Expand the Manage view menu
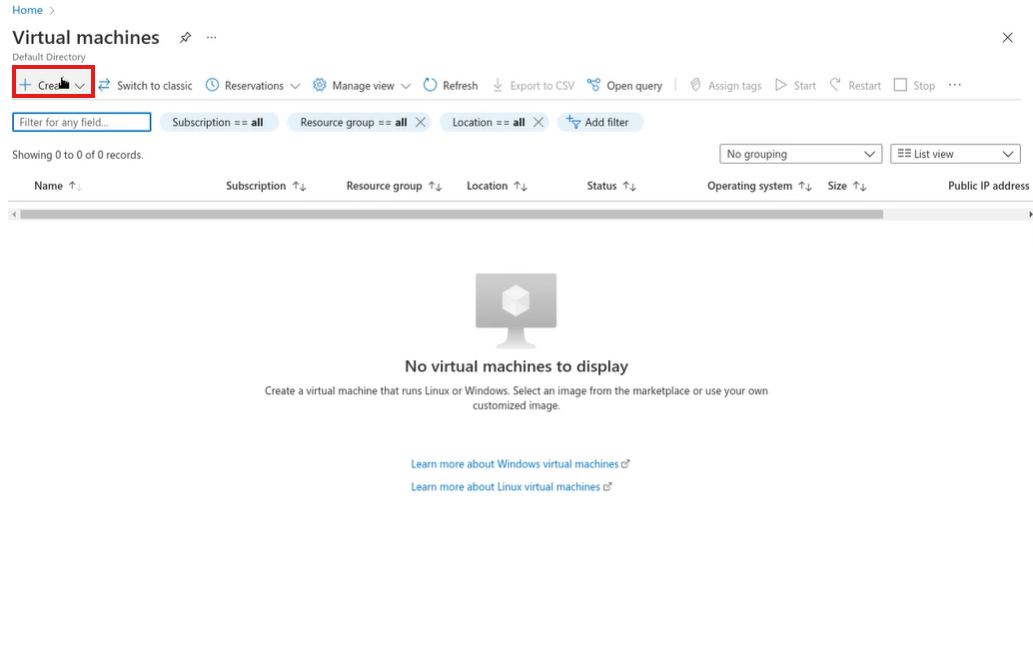The image size is (1033, 649). pos(362,86)
